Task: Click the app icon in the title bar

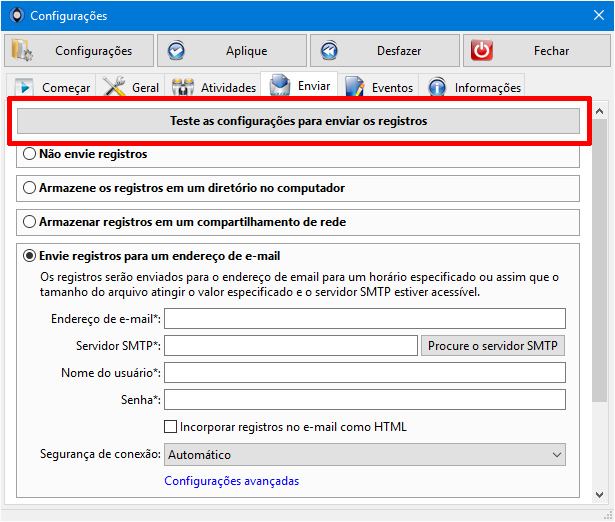Action: click(x=16, y=16)
